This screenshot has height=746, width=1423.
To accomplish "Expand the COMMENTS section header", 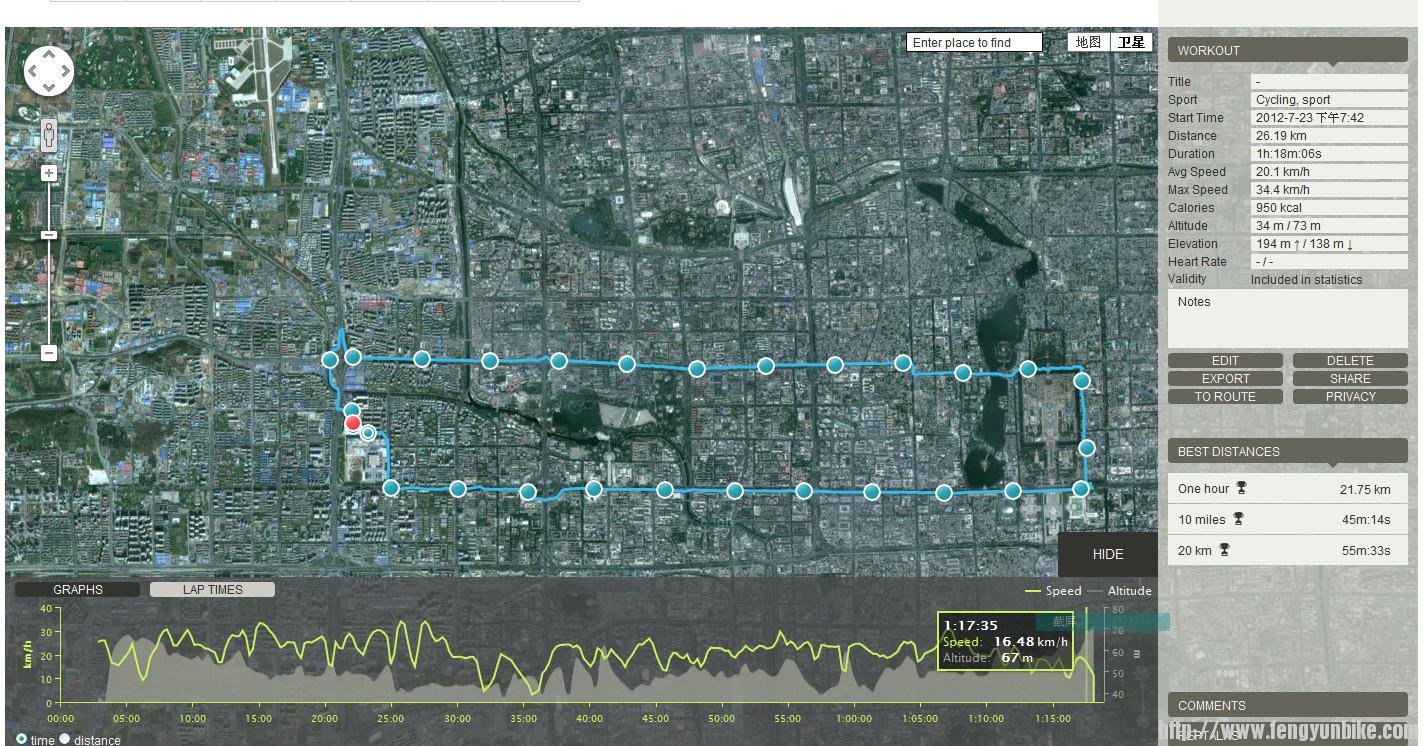I will tap(1287, 705).
